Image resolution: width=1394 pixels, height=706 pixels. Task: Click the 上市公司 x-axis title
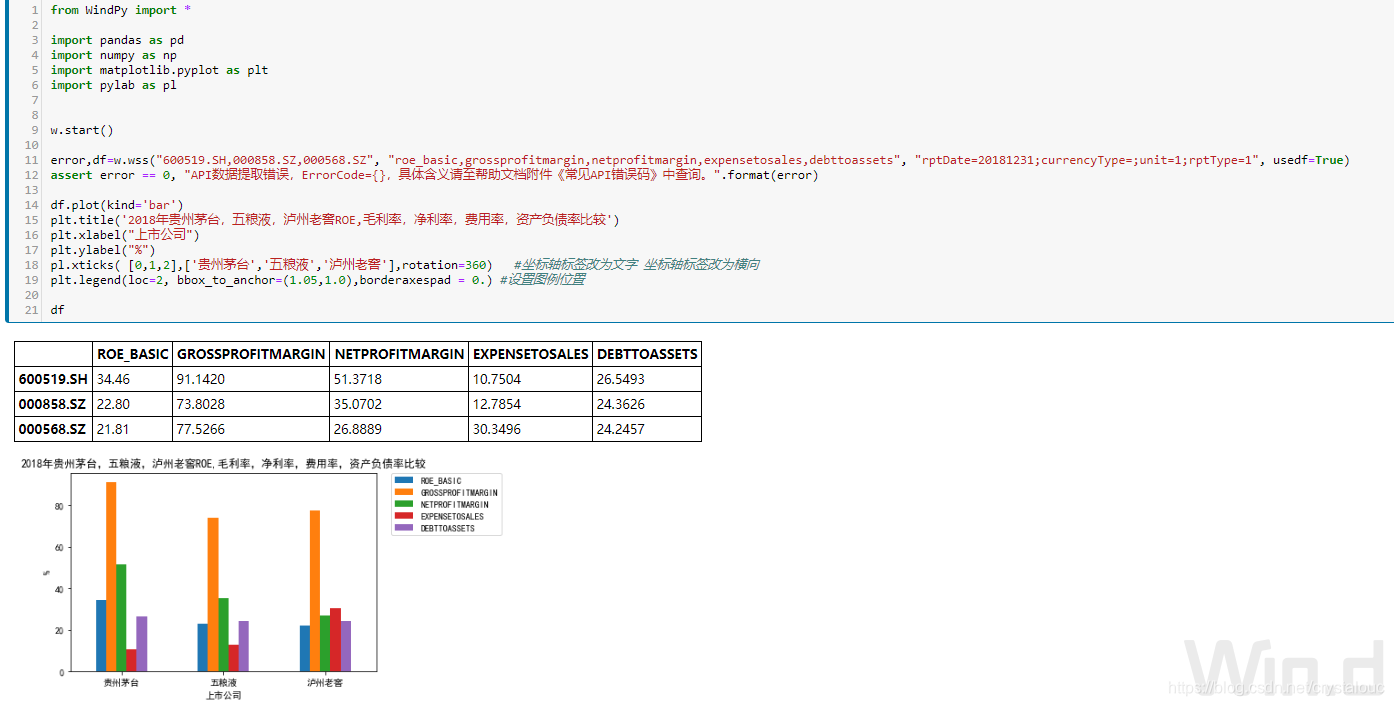[223, 695]
